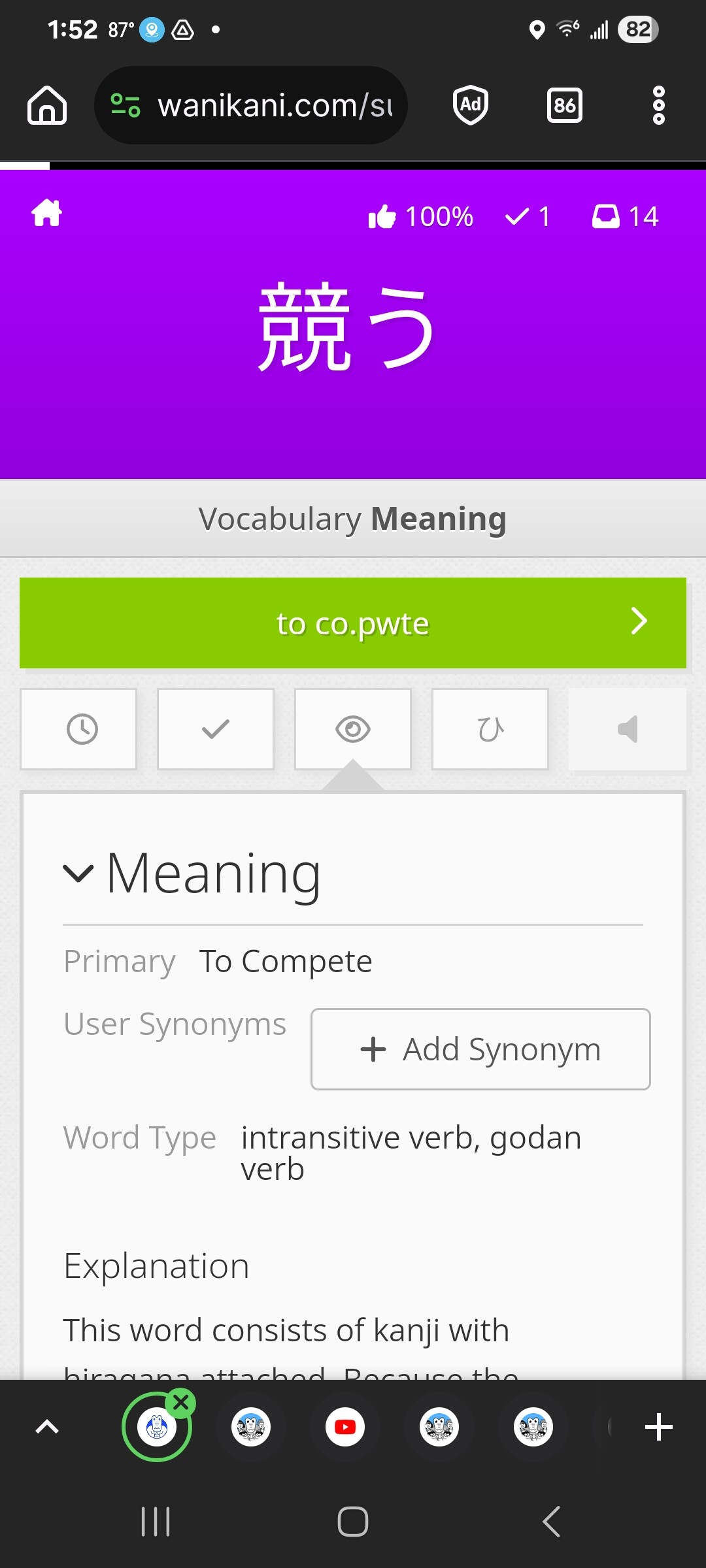Image resolution: width=706 pixels, height=1568 pixels.
Task: Add a new tab with plus icon
Action: pyautogui.click(x=658, y=1427)
